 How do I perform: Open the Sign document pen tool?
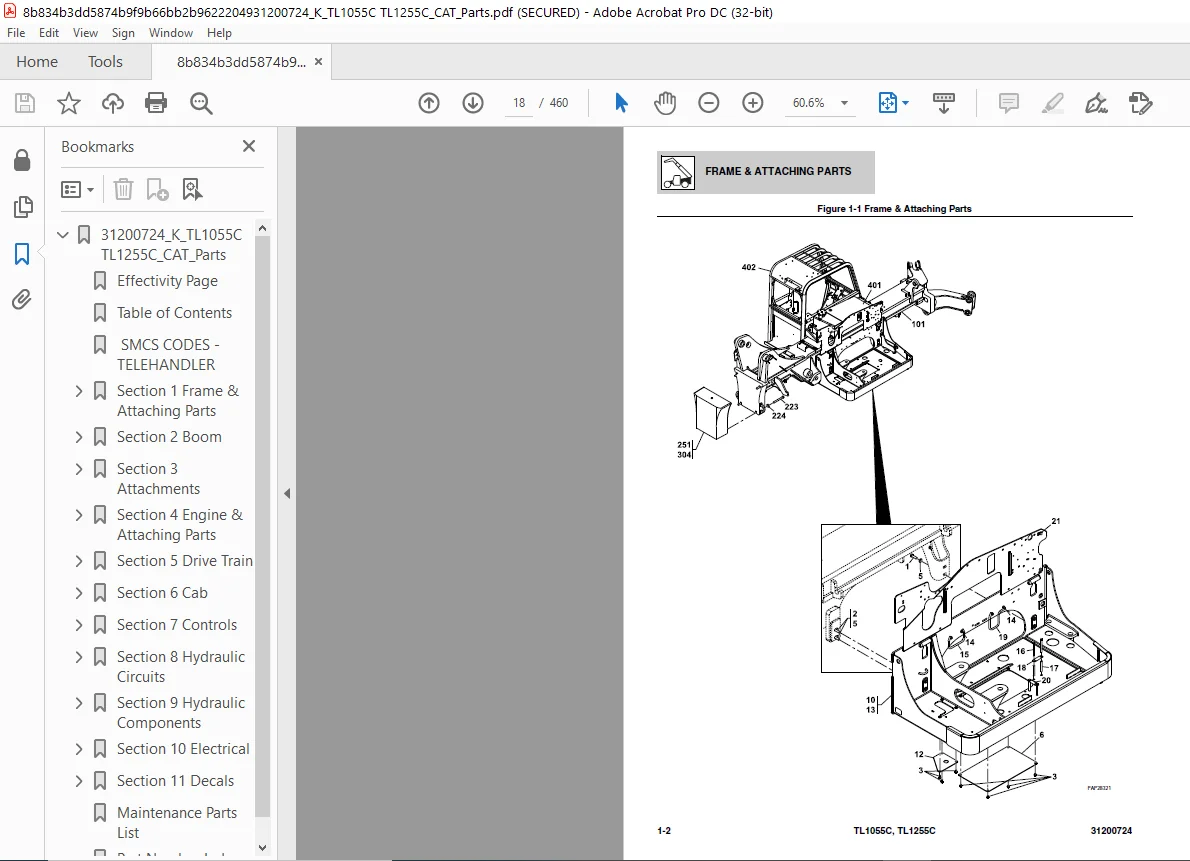(1096, 102)
